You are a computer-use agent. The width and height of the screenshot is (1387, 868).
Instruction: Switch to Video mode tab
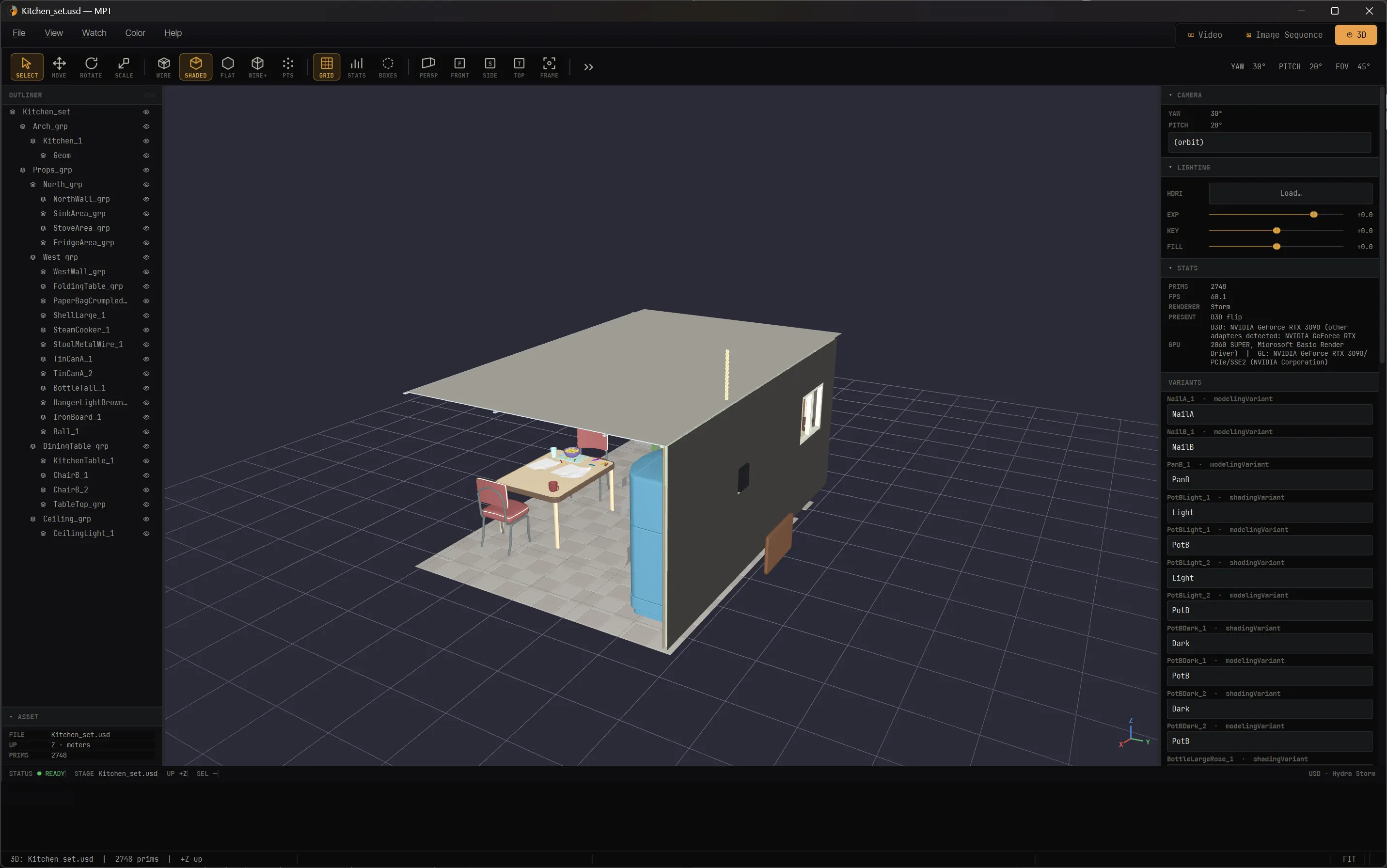(x=1205, y=35)
